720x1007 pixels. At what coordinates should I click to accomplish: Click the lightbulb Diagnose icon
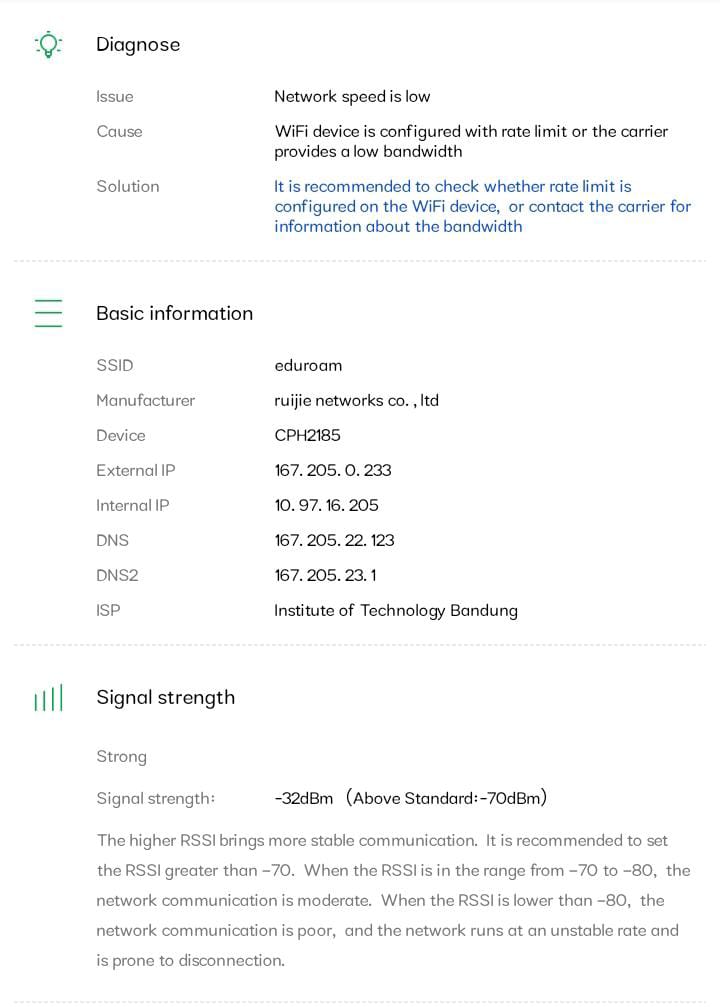[x=48, y=44]
